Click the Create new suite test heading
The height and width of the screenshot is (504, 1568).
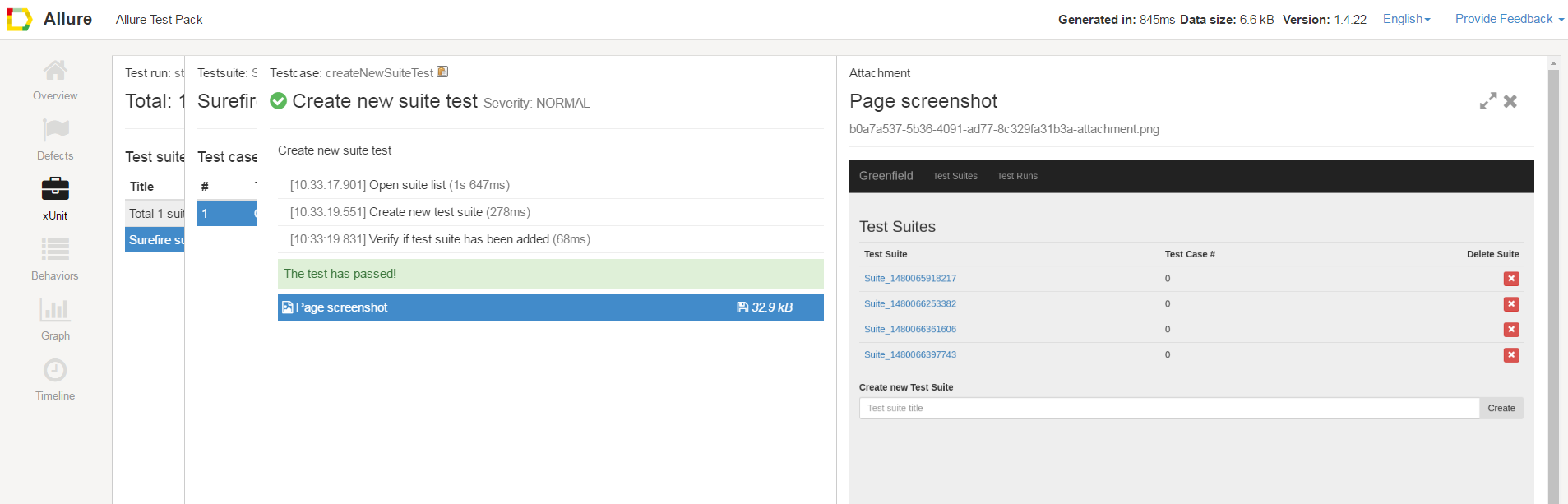(385, 101)
